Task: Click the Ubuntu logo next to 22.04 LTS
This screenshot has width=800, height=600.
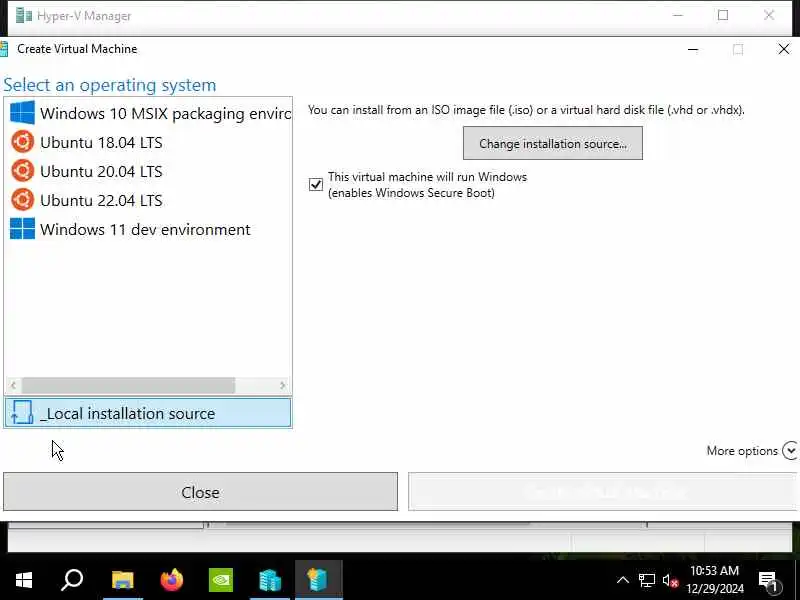Action: tap(22, 200)
